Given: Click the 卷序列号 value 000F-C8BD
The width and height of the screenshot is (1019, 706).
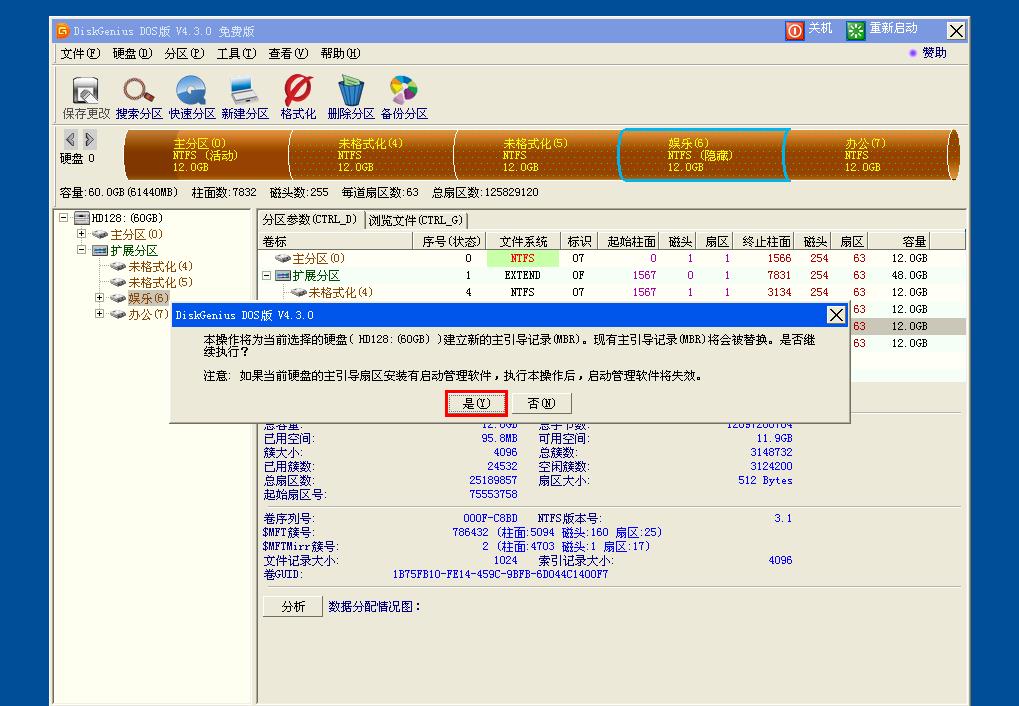Looking at the screenshot, I should pyautogui.click(x=490, y=518).
